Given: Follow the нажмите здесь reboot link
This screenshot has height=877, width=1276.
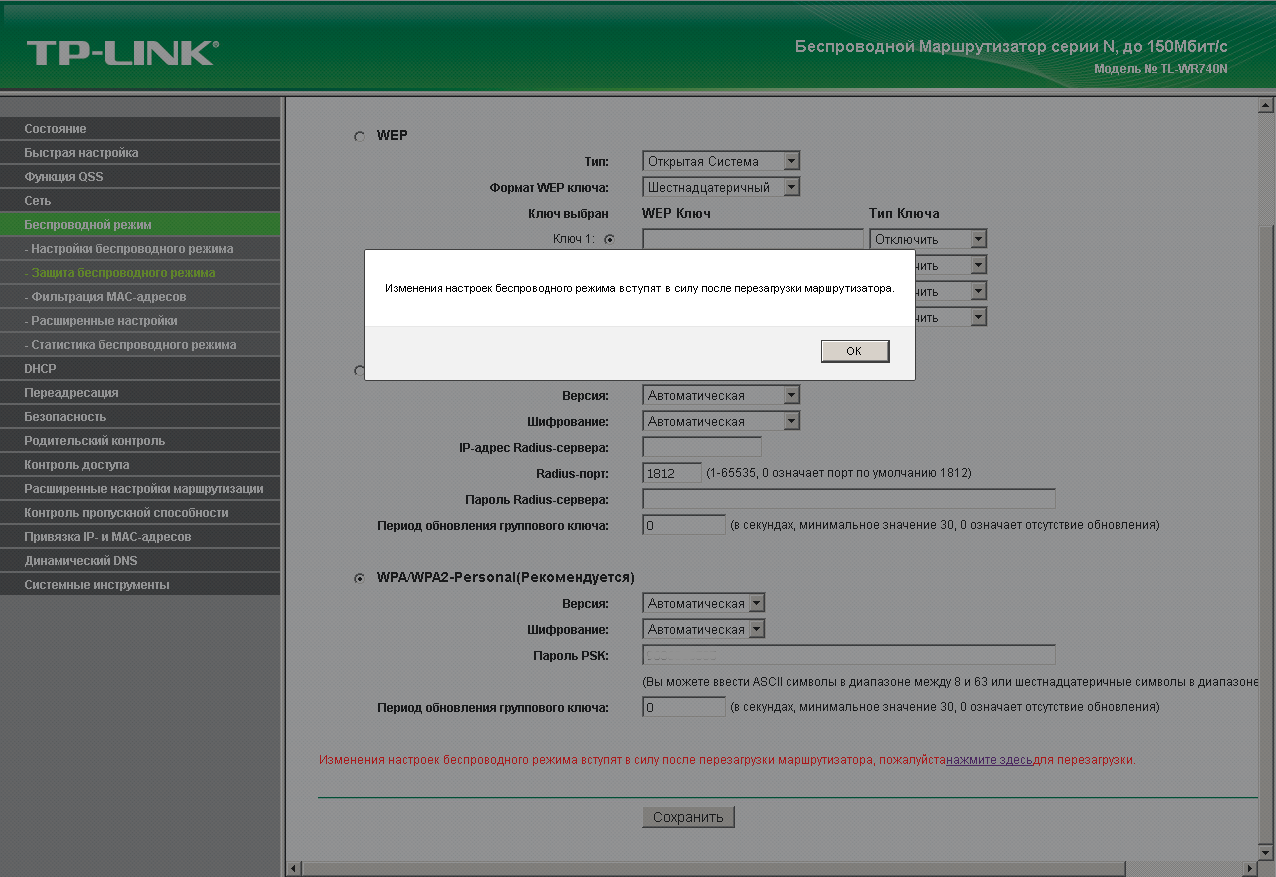Looking at the screenshot, I should pos(990,760).
